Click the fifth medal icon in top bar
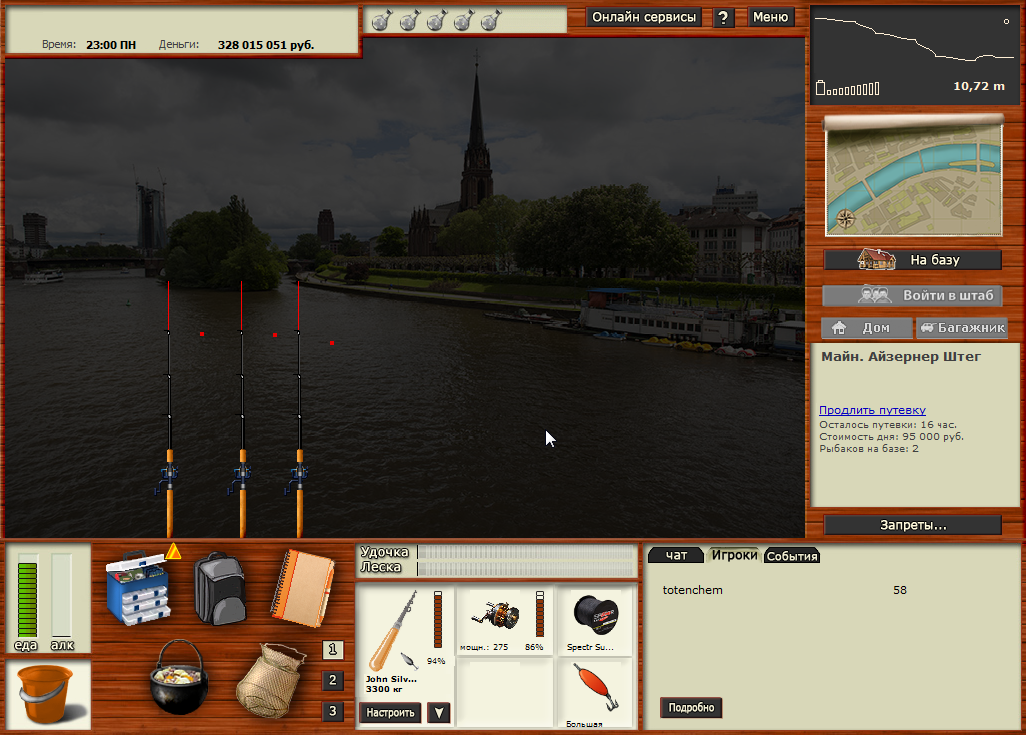 point(491,20)
